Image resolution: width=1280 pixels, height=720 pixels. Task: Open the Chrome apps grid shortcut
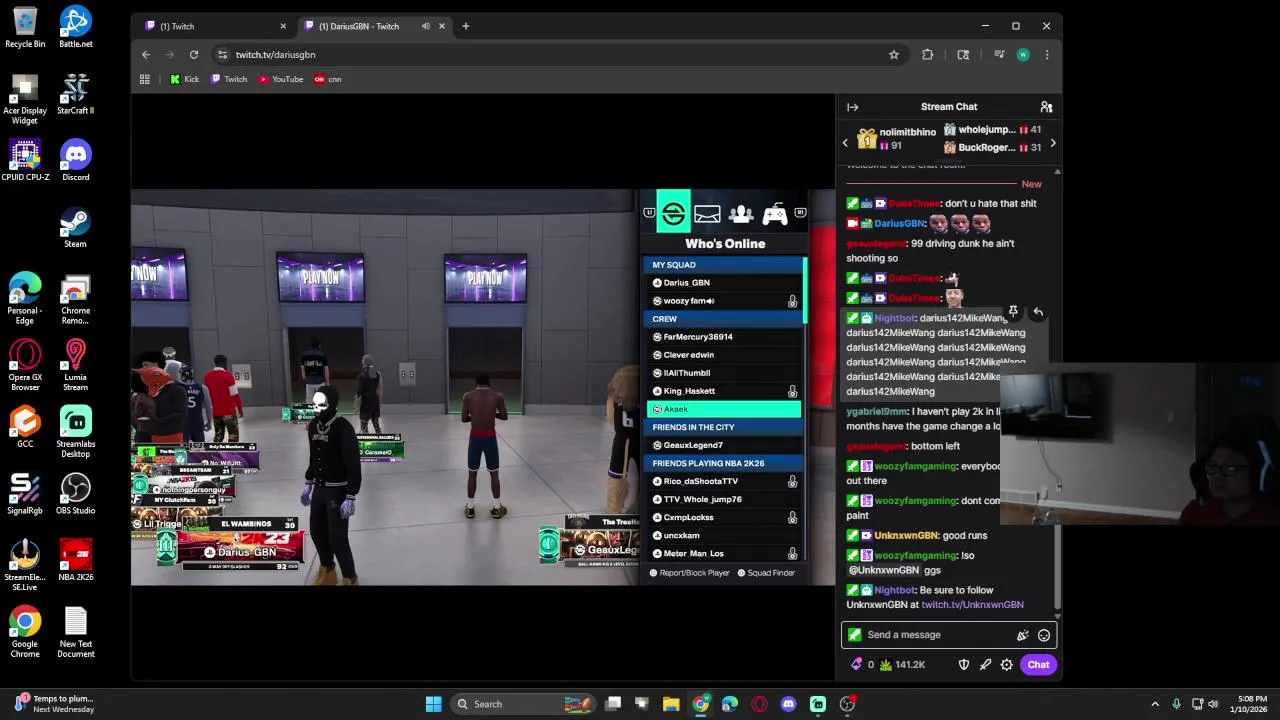pyautogui.click(x=145, y=79)
